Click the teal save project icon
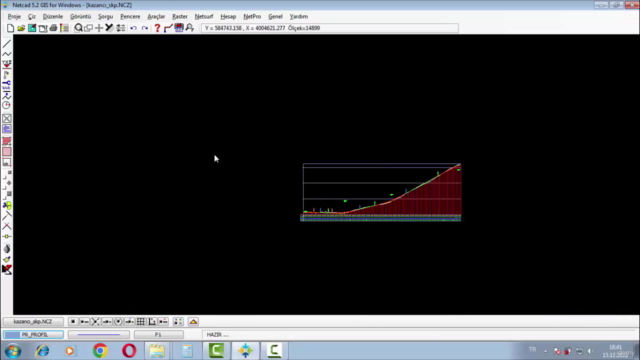Viewport: 640px width, 360px height. 32,28
